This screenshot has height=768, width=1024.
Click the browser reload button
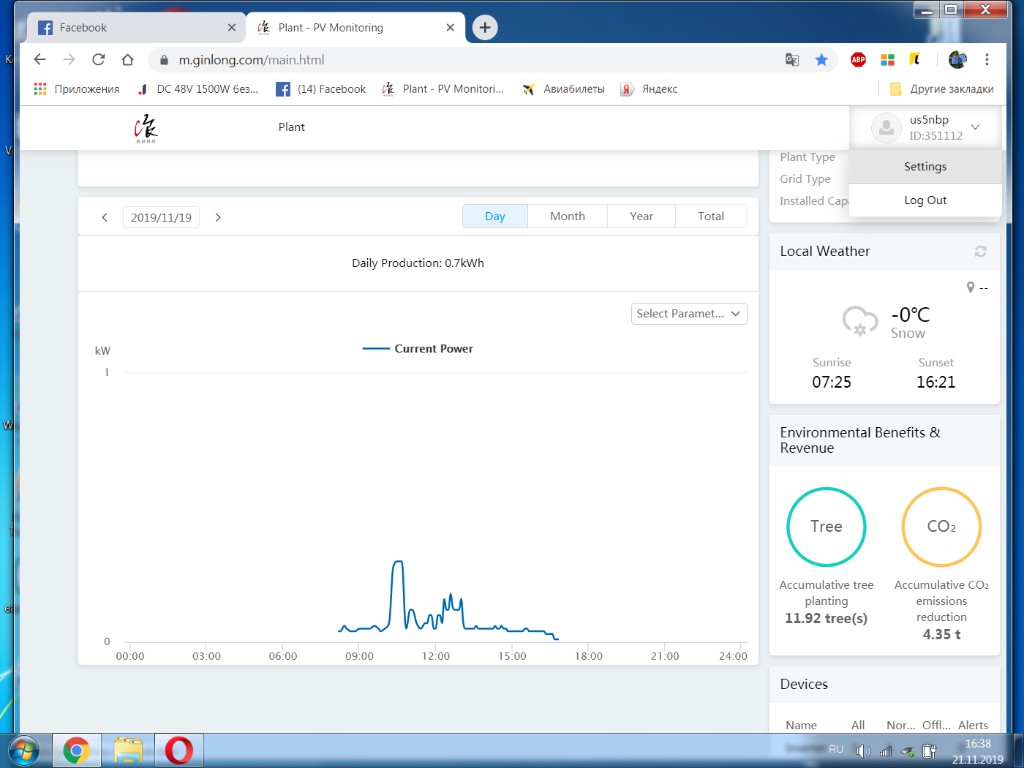(x=98, y=59)
